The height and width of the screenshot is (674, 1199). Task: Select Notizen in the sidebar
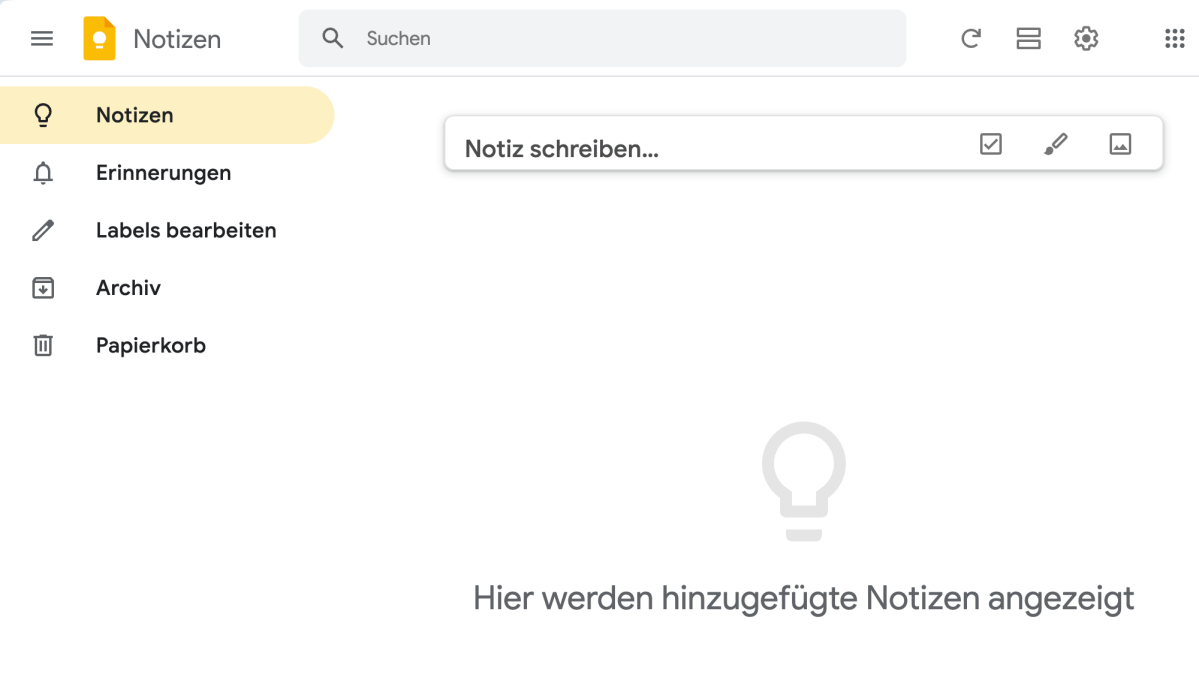[x=134, y=114]
